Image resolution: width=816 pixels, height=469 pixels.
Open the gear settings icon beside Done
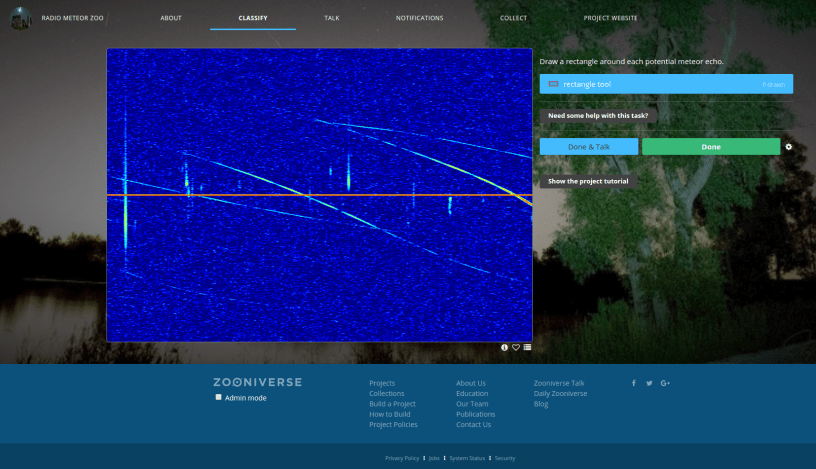coord(788,147)
